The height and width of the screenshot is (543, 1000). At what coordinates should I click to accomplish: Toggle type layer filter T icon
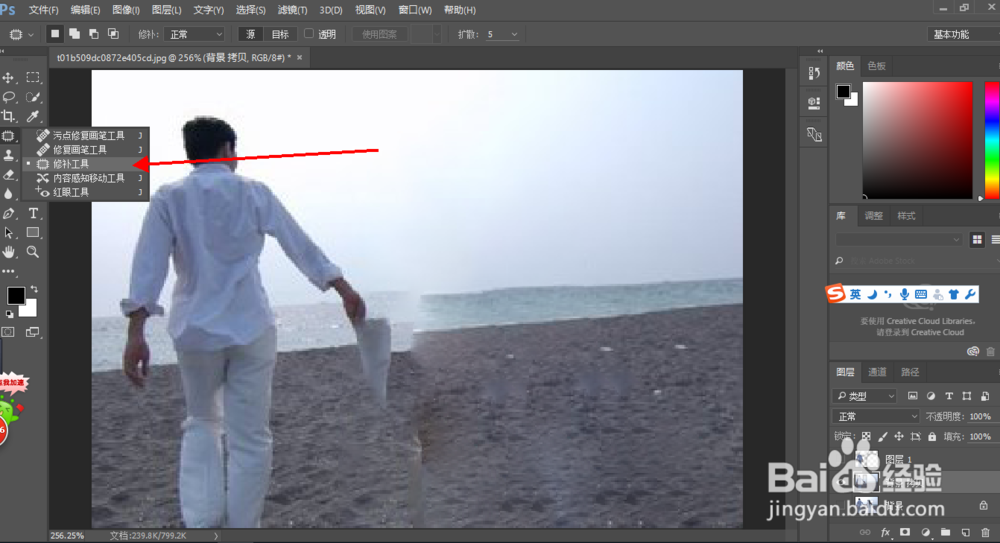pos(949,396)
